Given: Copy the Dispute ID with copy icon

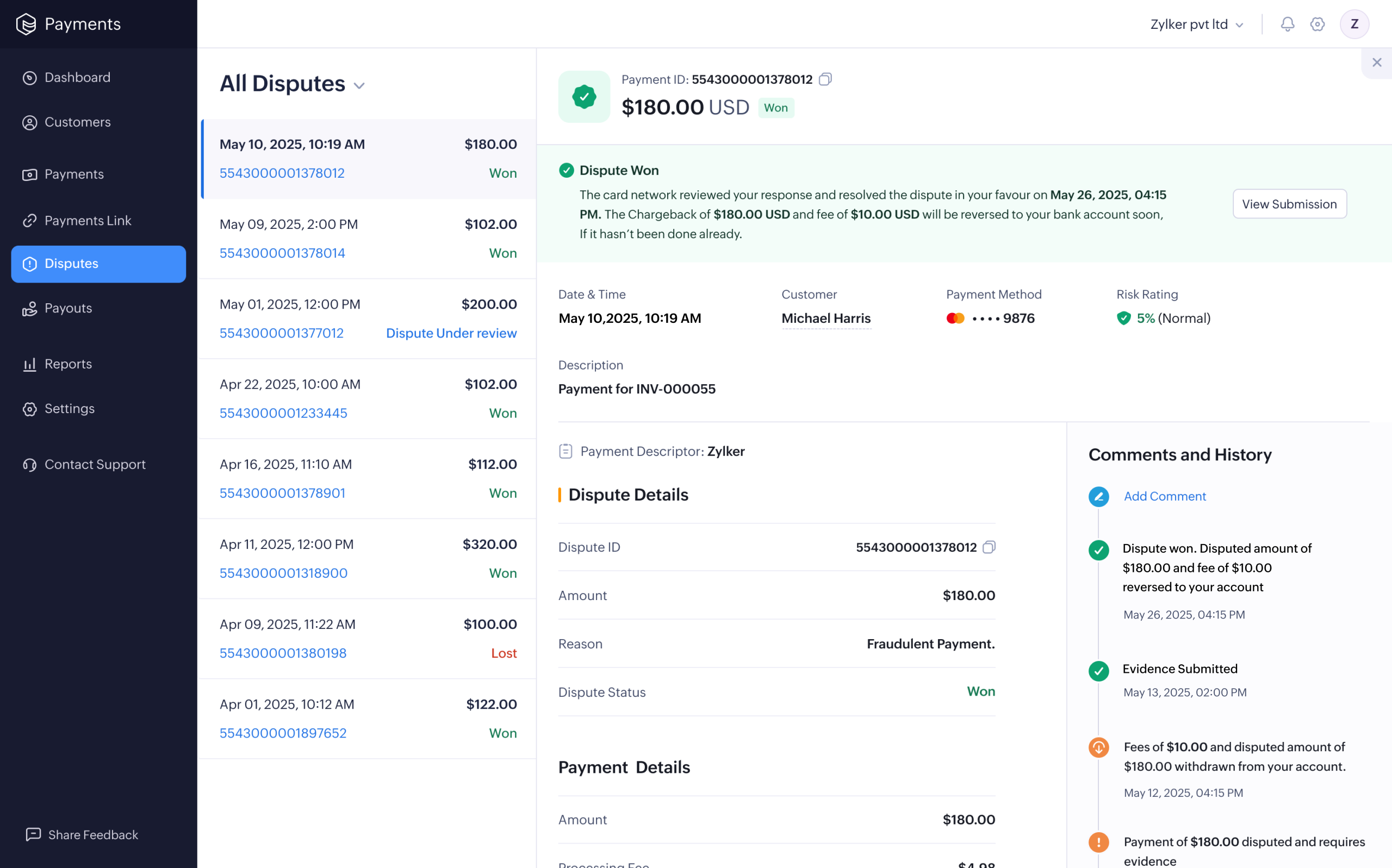Looking at the screenshot, I should [989, 547].
